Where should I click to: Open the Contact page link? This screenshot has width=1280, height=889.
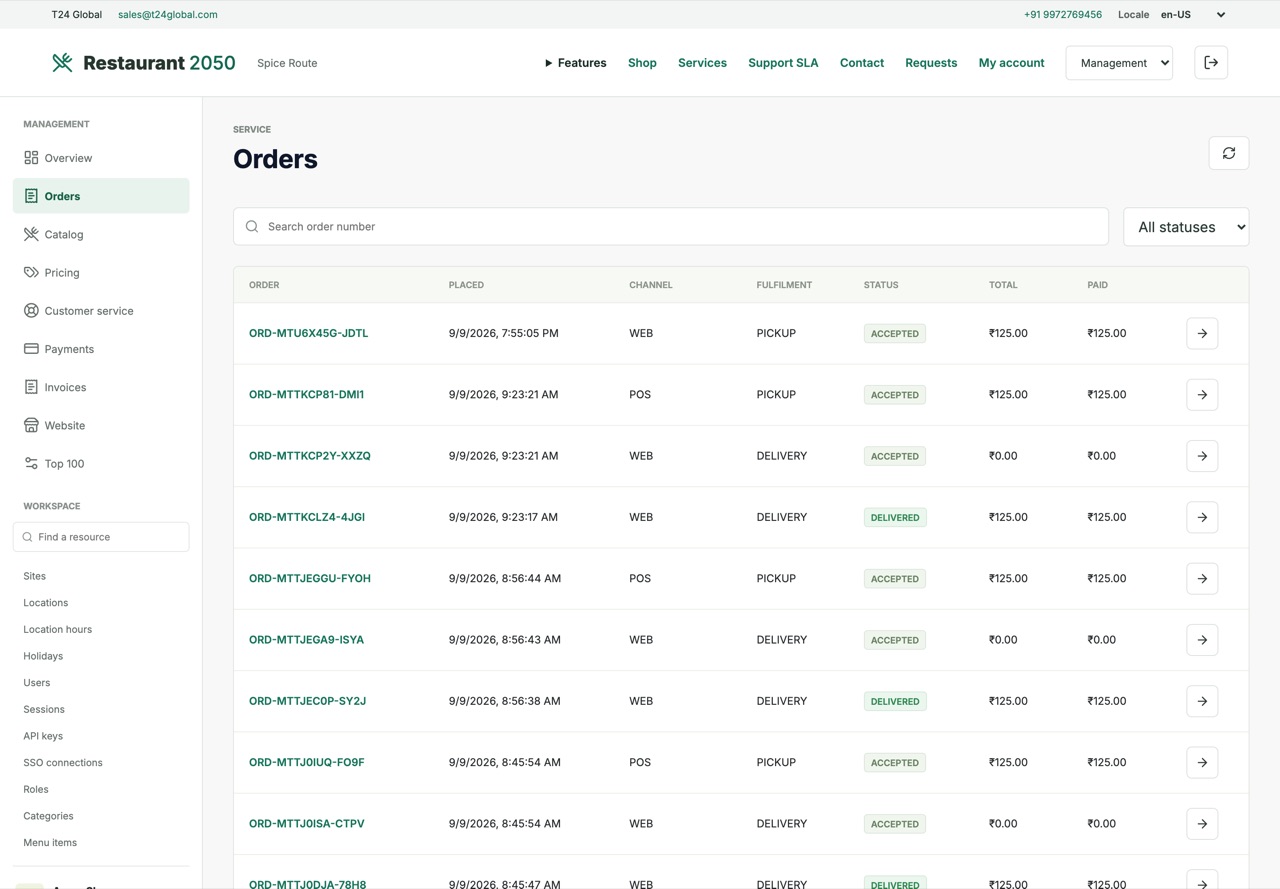point(862,63)
